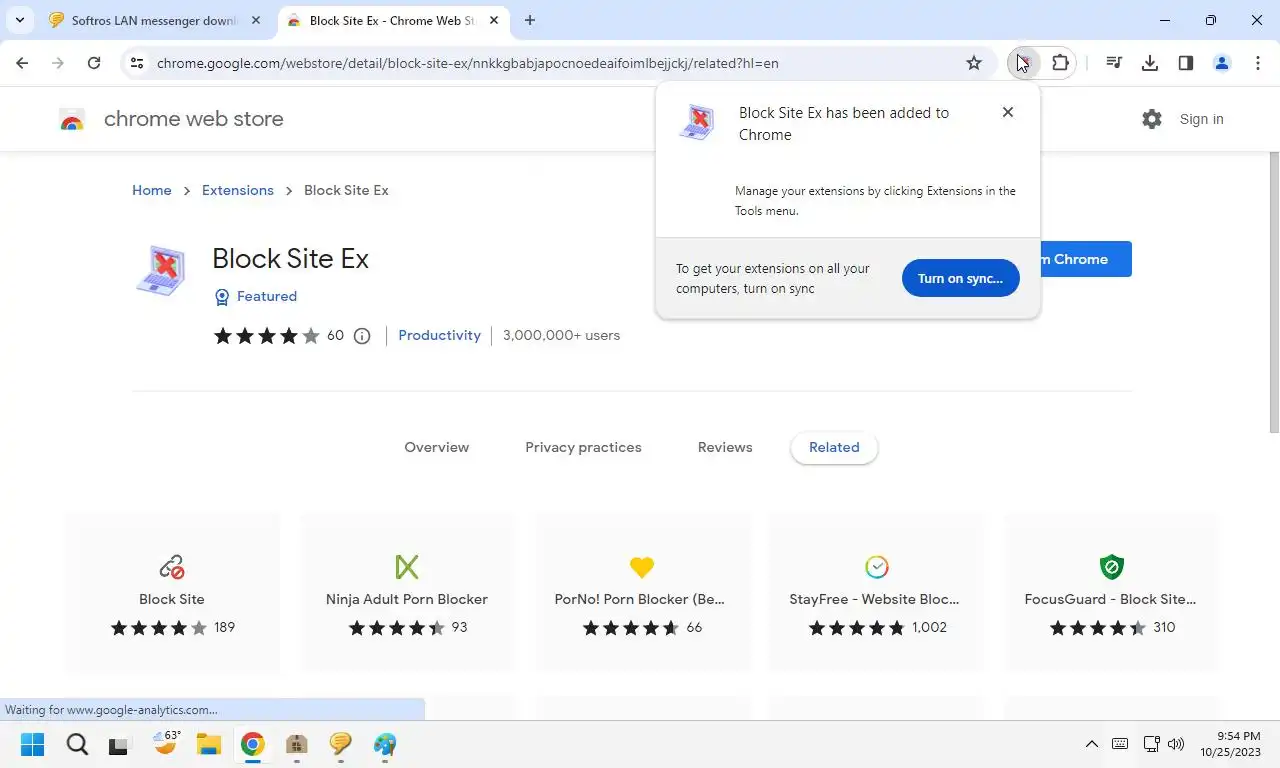Click the address bar URL
Viewport: 1280px width, 768px height.
tap(467, 63)
